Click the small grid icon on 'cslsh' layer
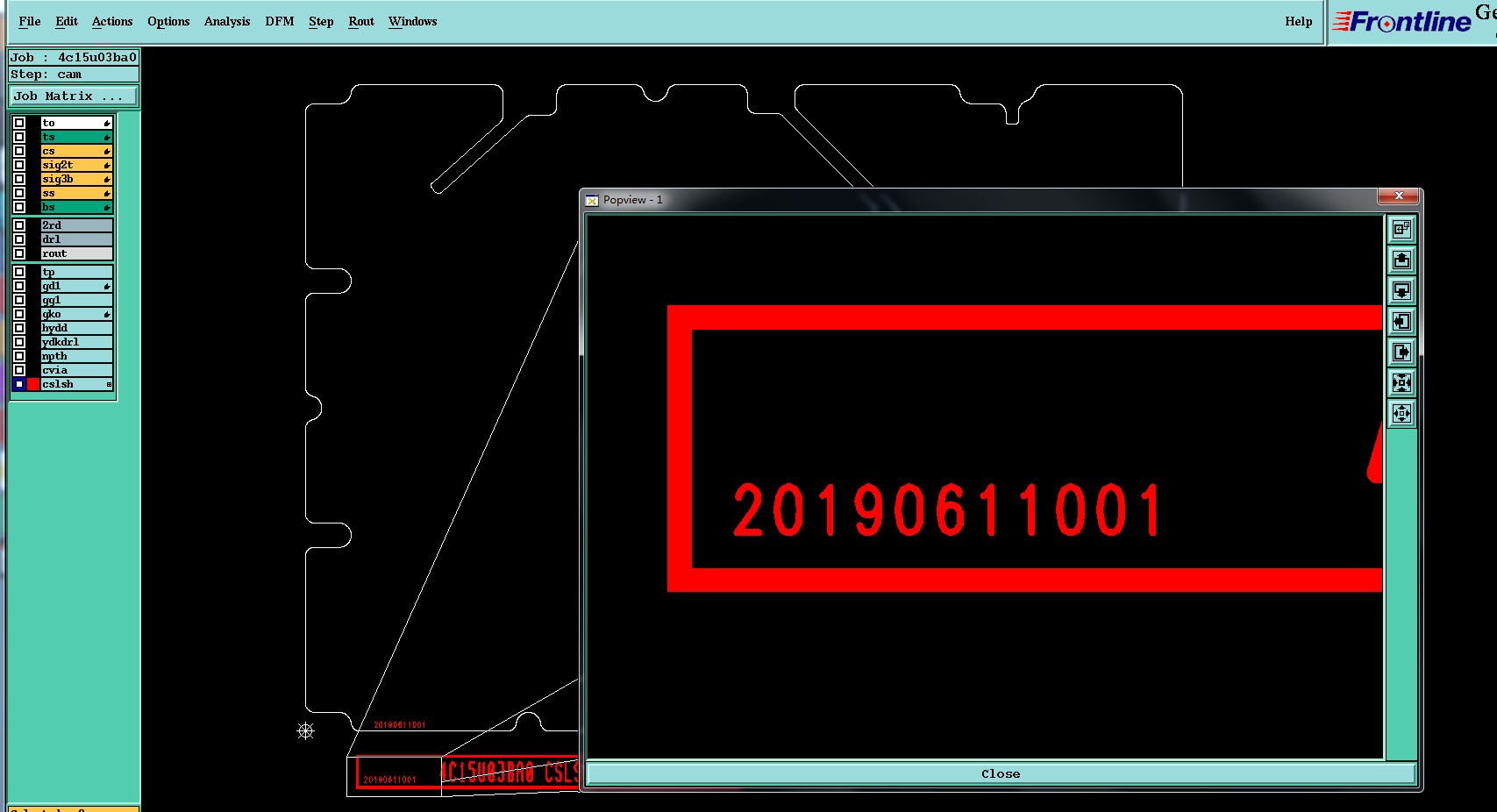The height and width of the screenshot is (812, 1497). [109, 385]
